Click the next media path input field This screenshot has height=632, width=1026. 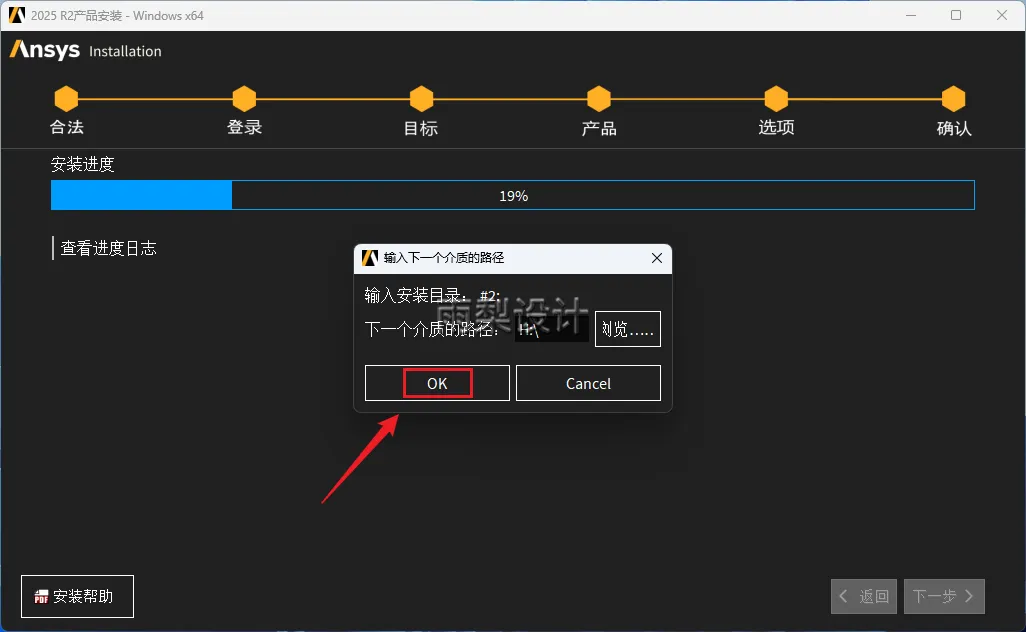pyautogui.click(x=552, y=329)
